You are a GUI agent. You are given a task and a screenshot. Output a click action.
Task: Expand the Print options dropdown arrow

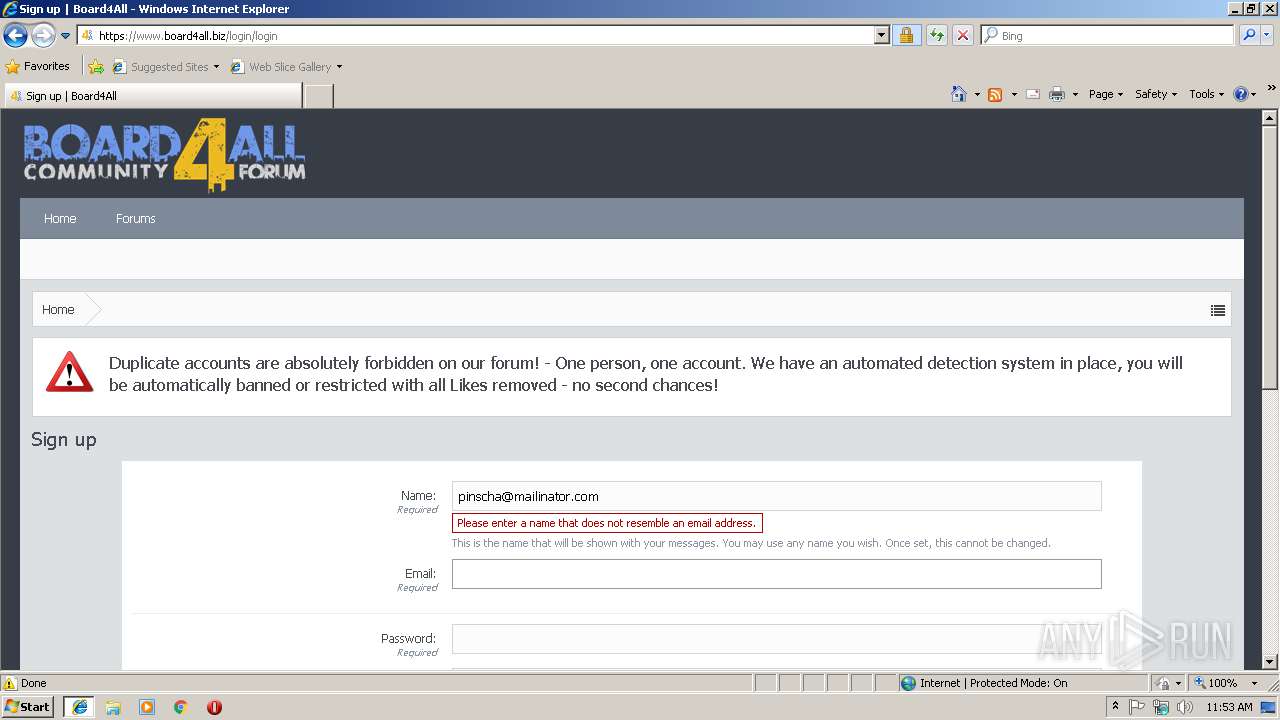(1075, 94)
